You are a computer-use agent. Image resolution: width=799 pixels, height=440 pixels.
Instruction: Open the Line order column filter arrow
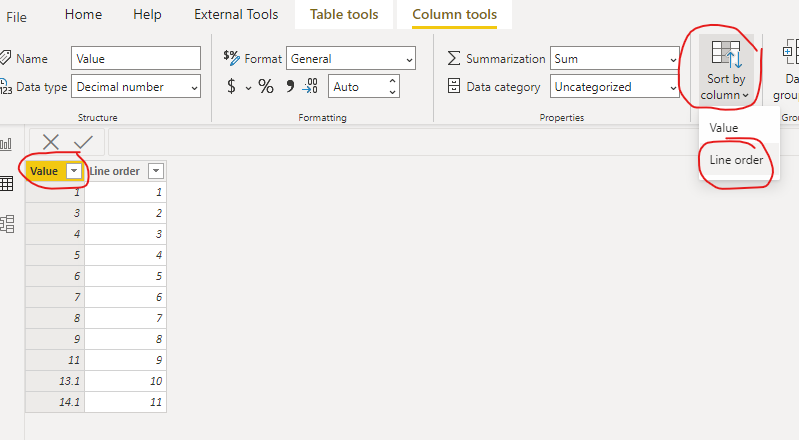tap(156, 171)
